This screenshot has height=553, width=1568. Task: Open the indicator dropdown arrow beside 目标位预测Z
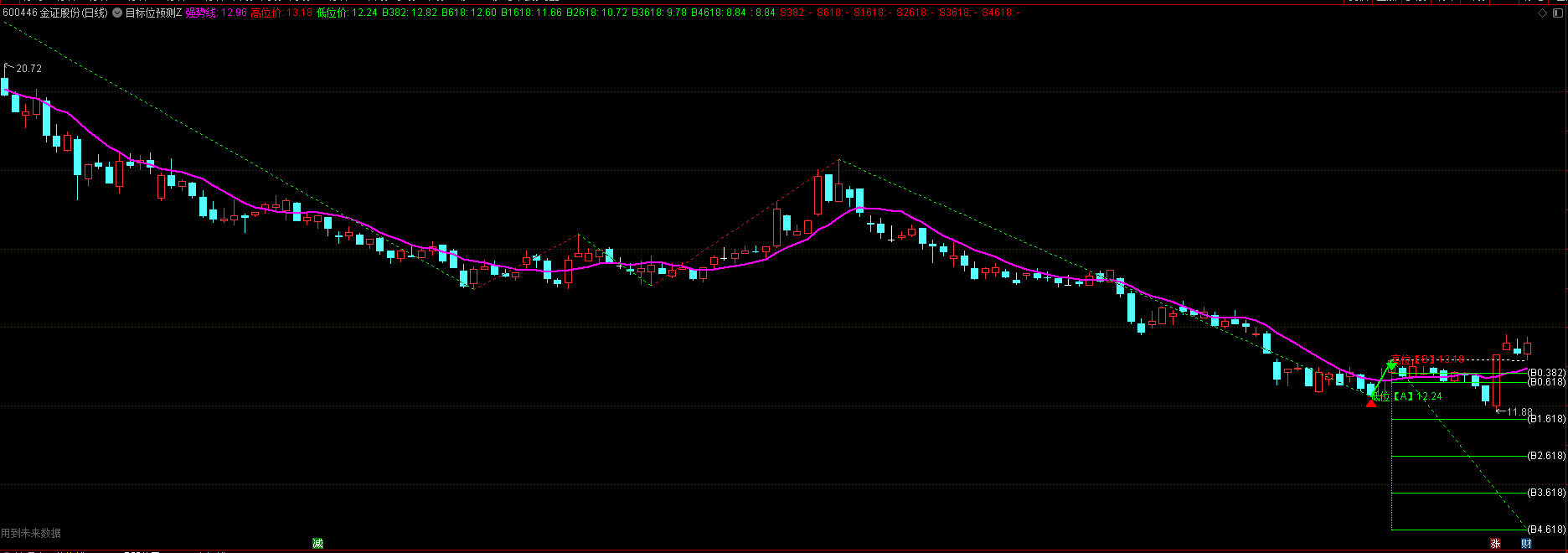coord(117,13)
